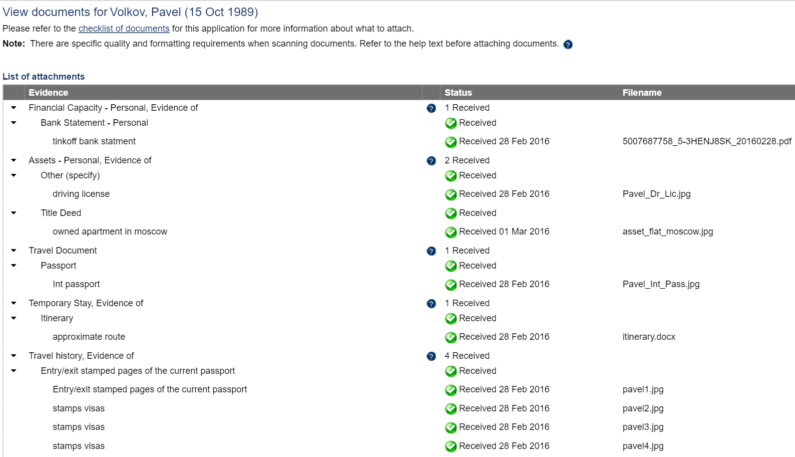Image resolution: width=795 pixels, height=457 pixels.
Task: Open help icon for Temporary Stay evidence
Action: coord(431,304)
